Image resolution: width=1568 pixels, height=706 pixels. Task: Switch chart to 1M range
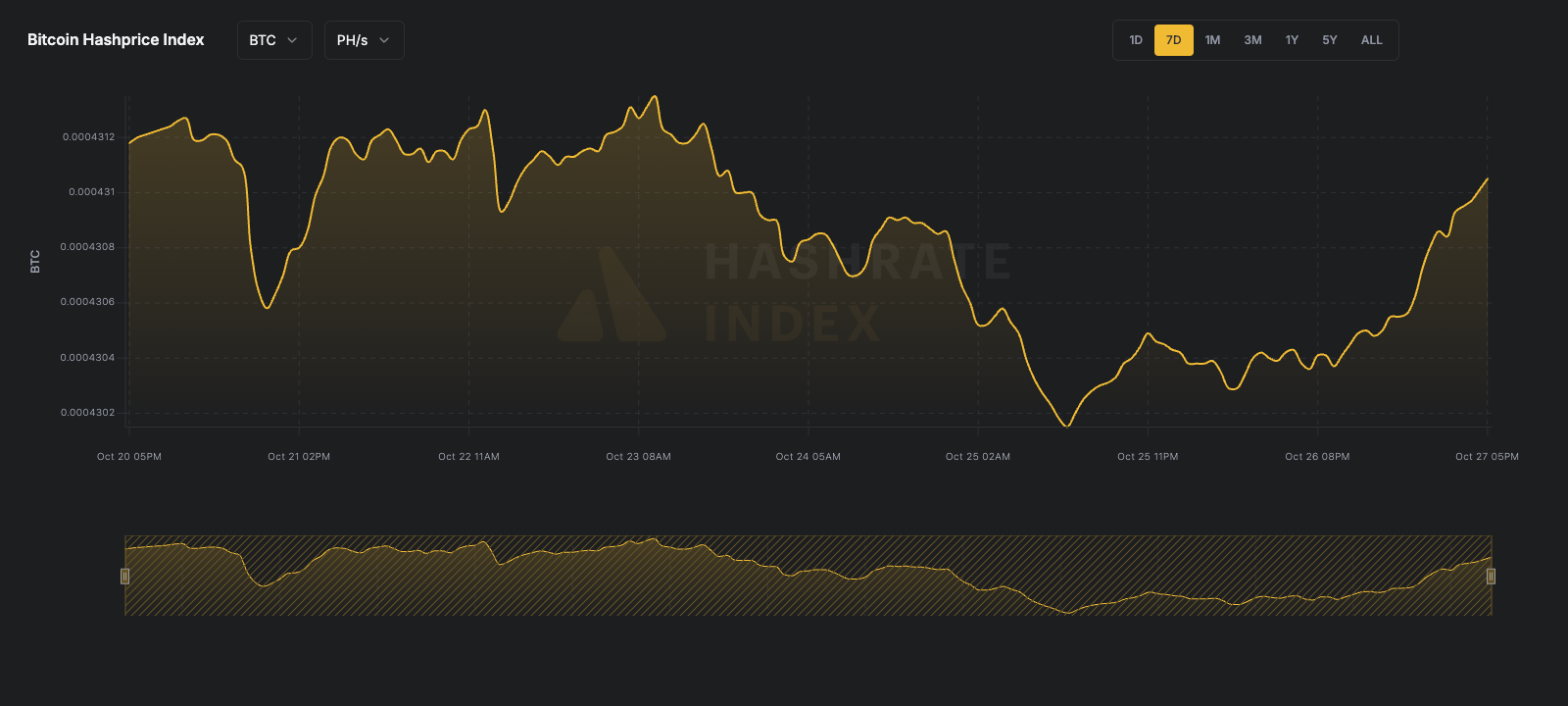1212,40
